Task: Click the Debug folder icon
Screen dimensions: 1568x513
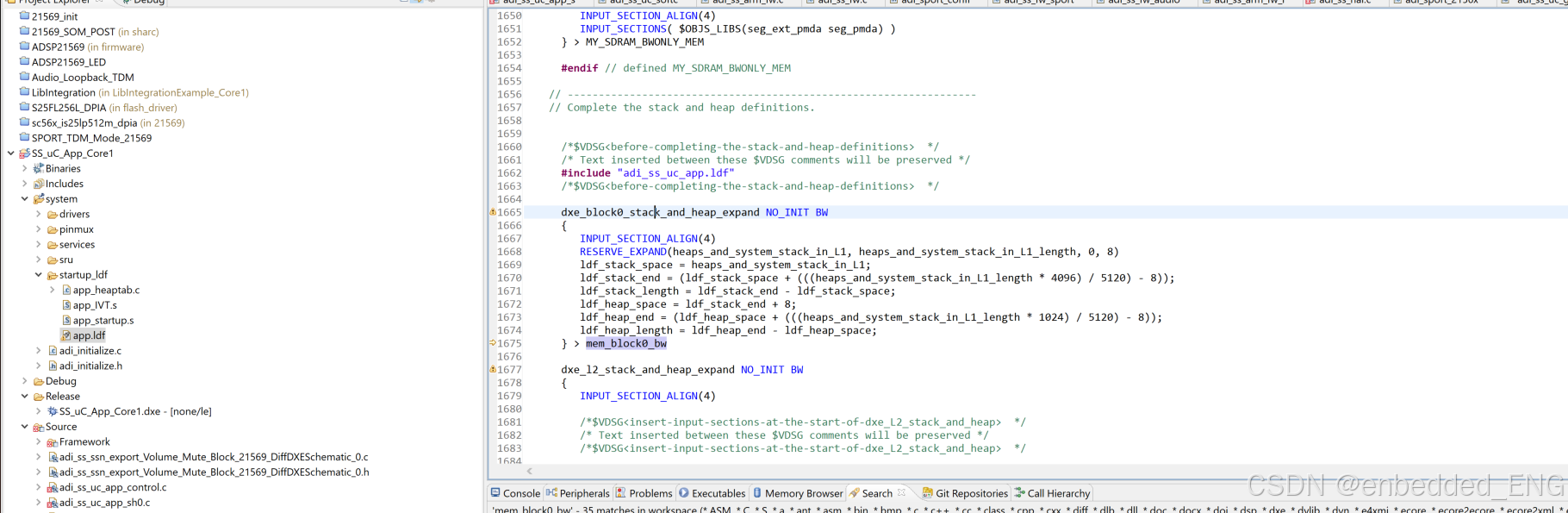Action: [x=38, y=381]
